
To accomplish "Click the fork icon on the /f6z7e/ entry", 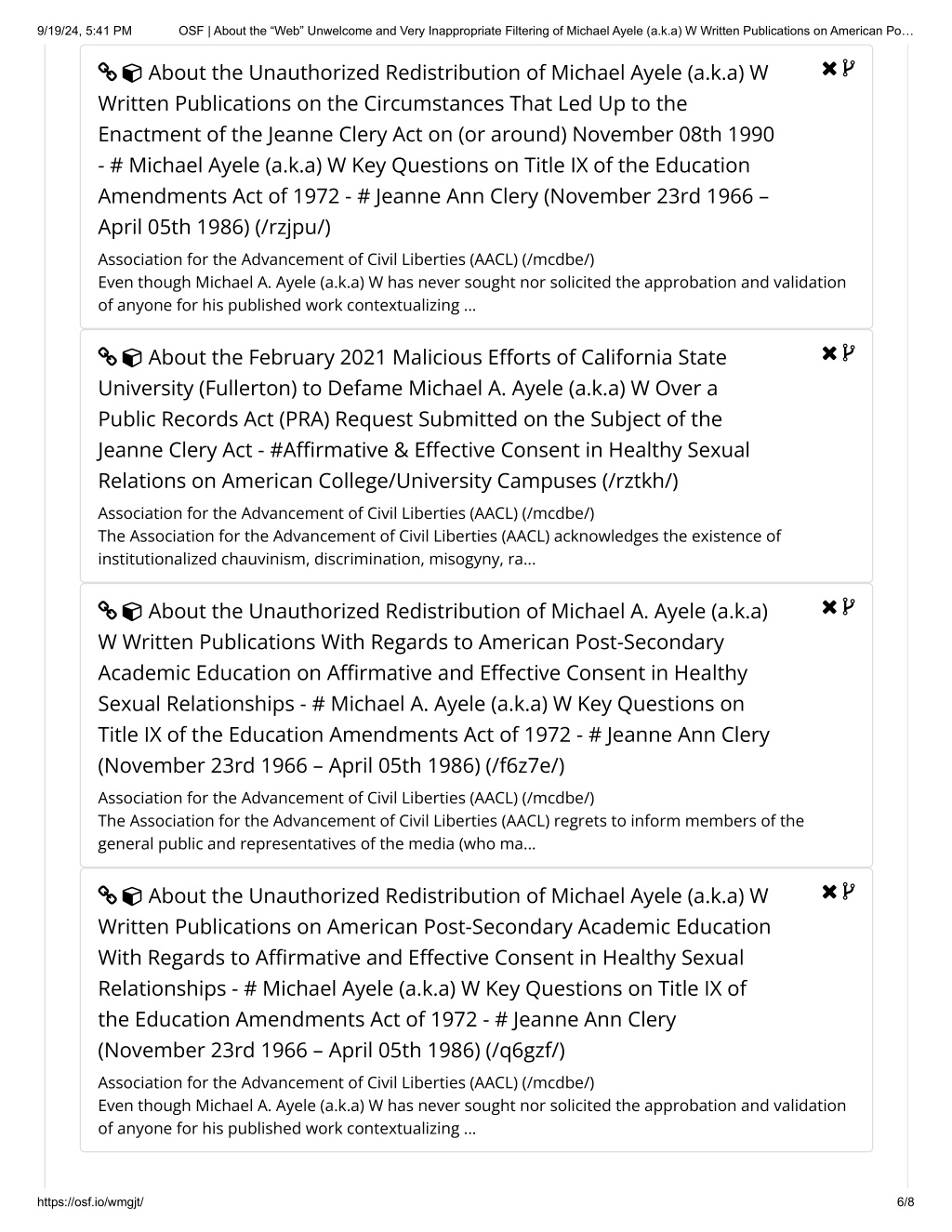I will (848, 606).
